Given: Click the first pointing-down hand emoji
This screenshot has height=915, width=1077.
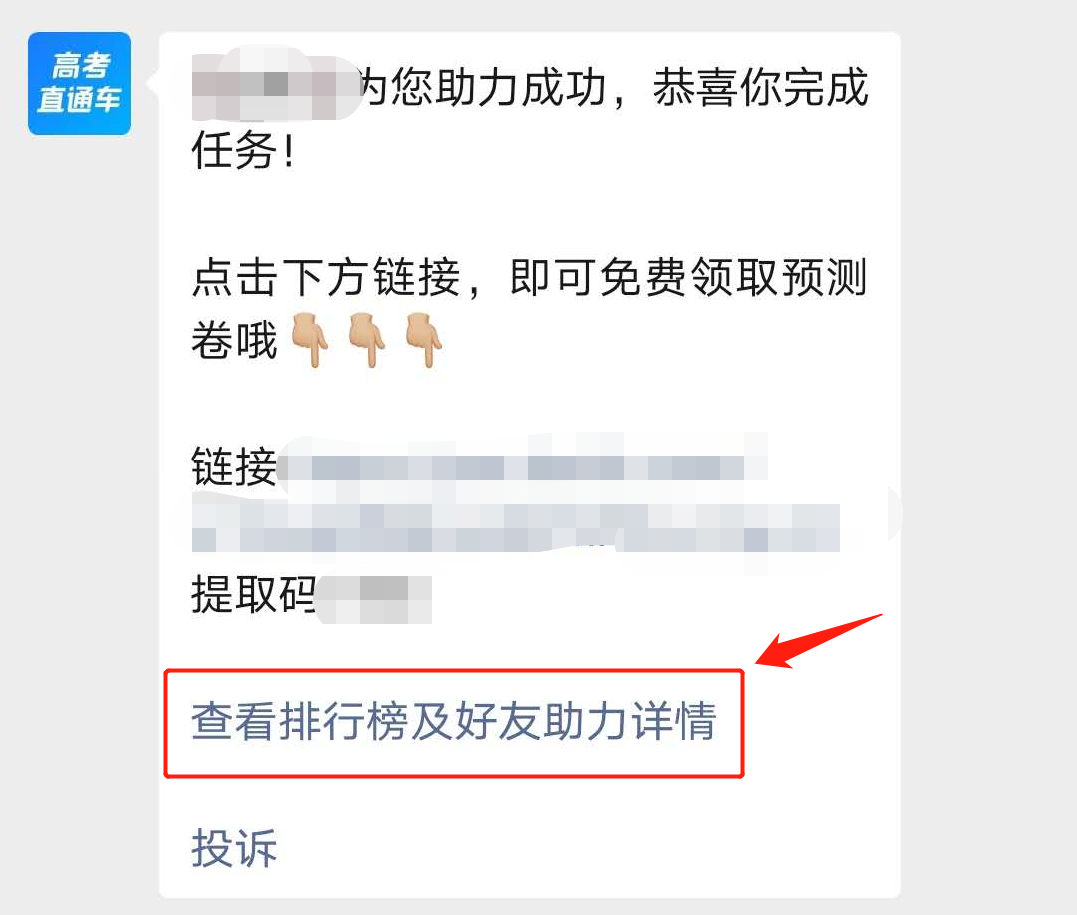Looking at the screenshot, I should pos(310,340).
